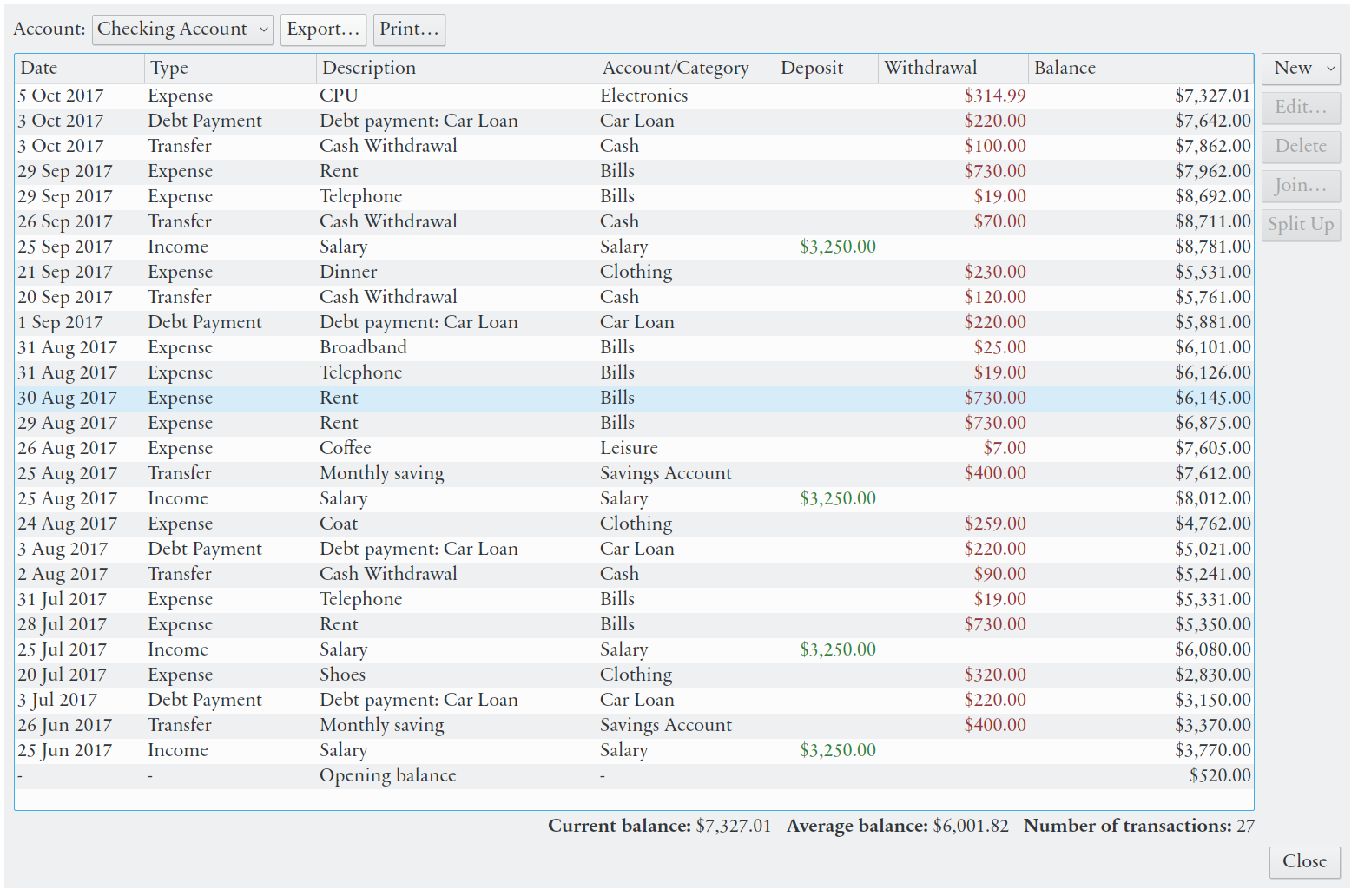
Task: Close the account window
Action: coord(1304,861)
